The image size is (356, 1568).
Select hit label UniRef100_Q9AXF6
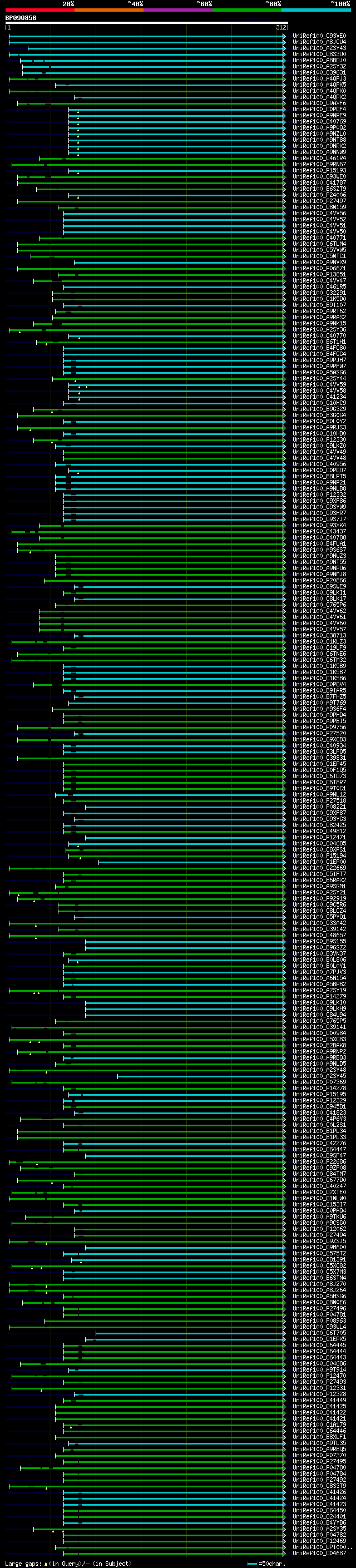tap(319, 103)
